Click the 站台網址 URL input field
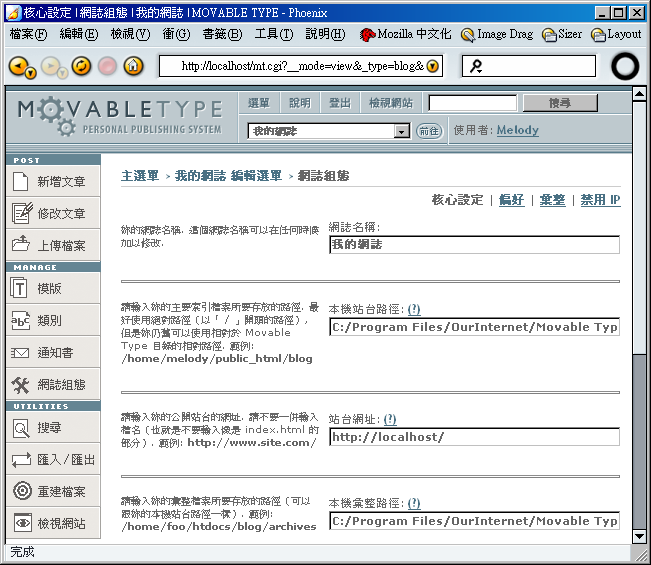The image size is (651, 565). (474, 437)
